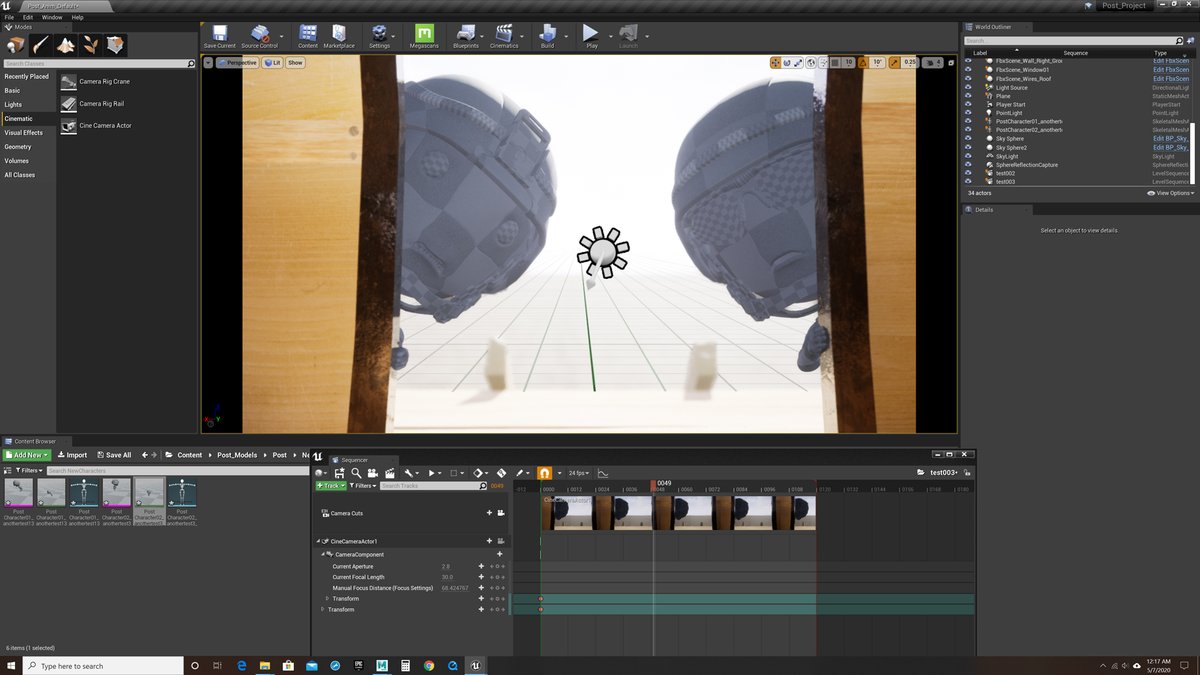Click the magnifying glass search icon in Sequencer

tap(356, 472)
